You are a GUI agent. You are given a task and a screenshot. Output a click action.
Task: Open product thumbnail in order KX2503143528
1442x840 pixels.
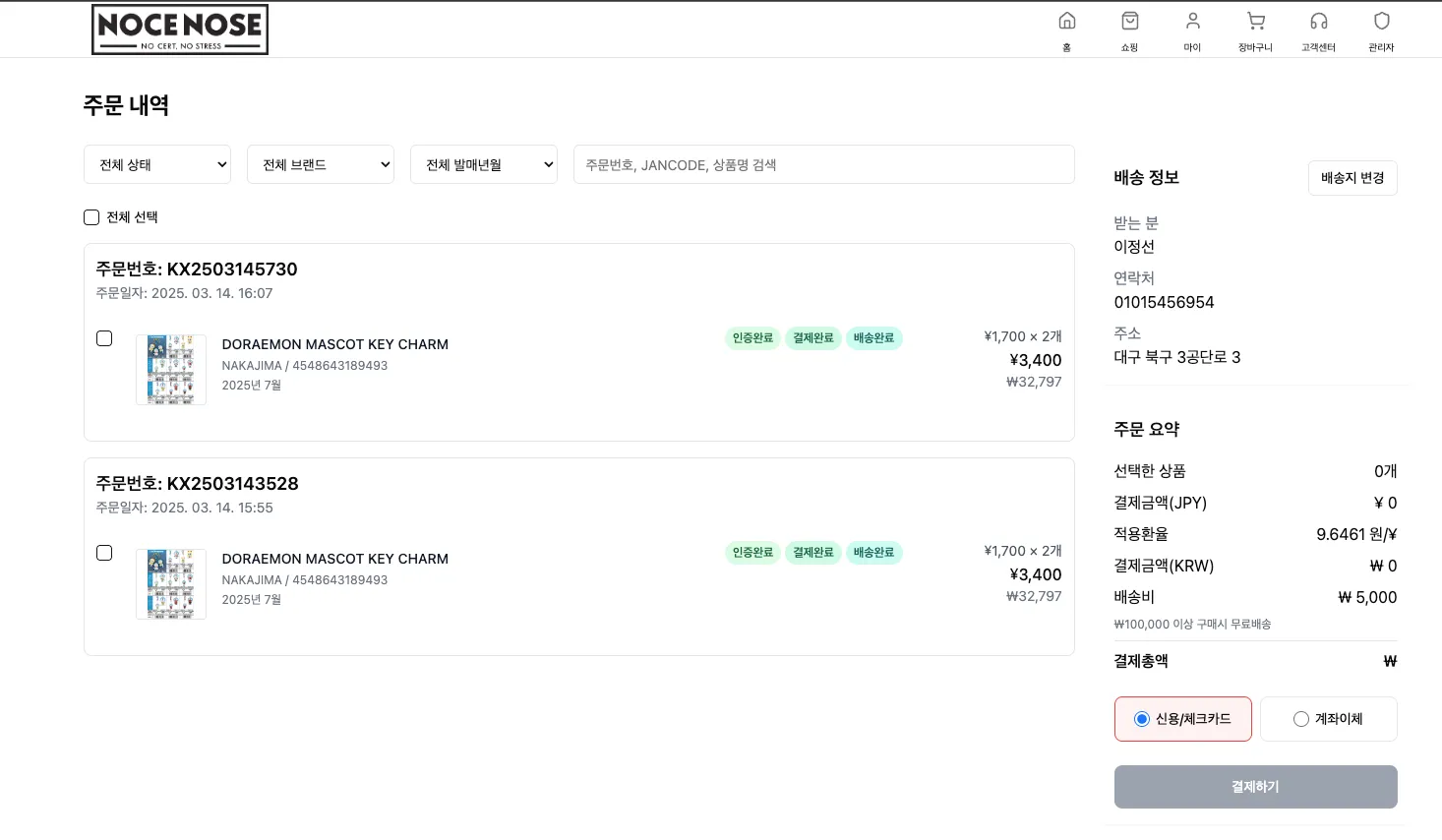(171, 584)
